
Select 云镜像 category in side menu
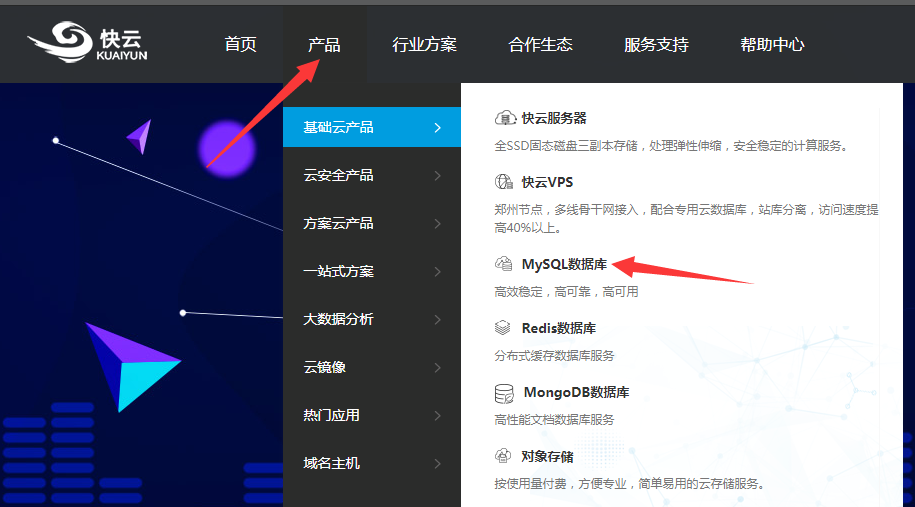(324, 367)
